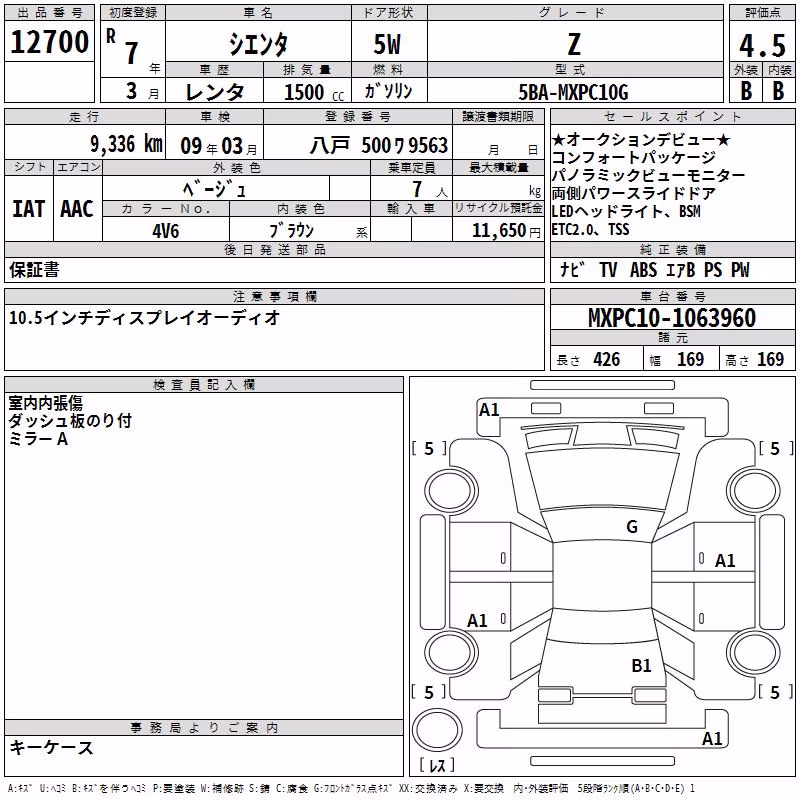Click the A1 mark on the left rear door
The image size is (800, 800).
478,621
